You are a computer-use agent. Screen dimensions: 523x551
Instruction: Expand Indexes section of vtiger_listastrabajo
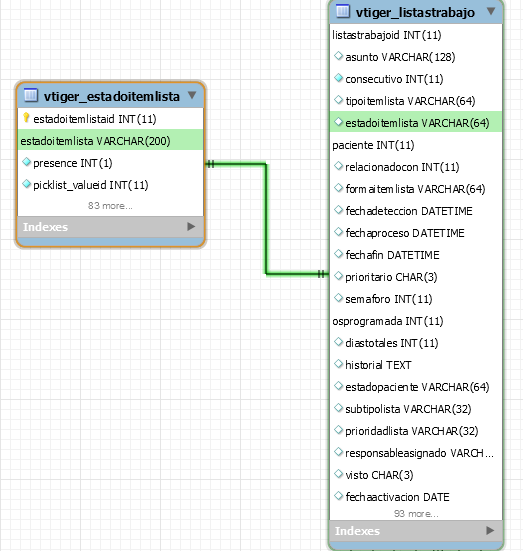490,530
